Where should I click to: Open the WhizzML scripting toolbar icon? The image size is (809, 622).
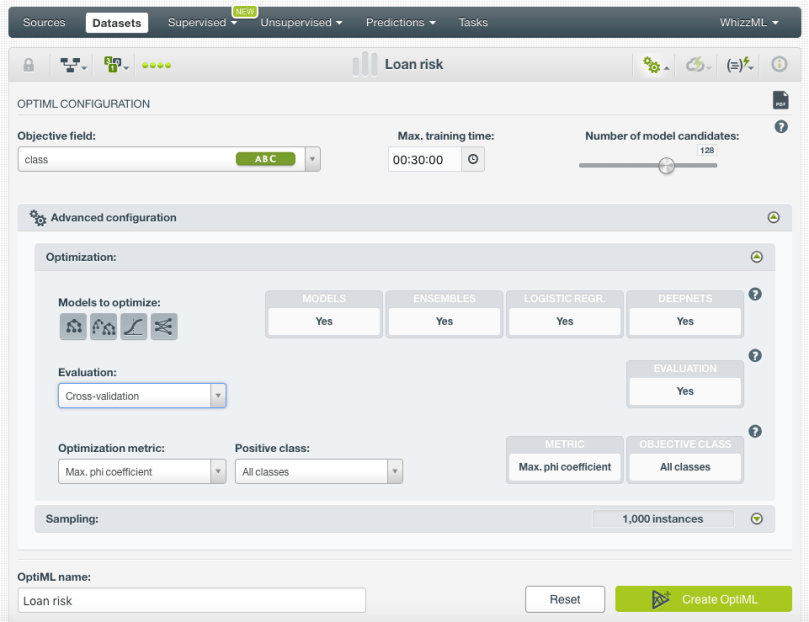[740, 65]
